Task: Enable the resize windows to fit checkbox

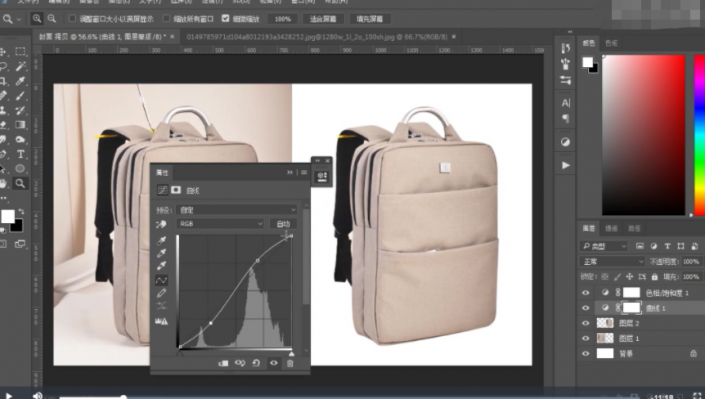Action: pyautogui.click(x=72, y=18)
